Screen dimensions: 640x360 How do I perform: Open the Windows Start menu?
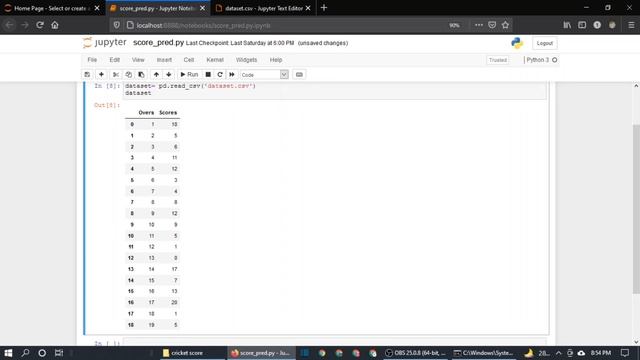[x=8, y=353]
